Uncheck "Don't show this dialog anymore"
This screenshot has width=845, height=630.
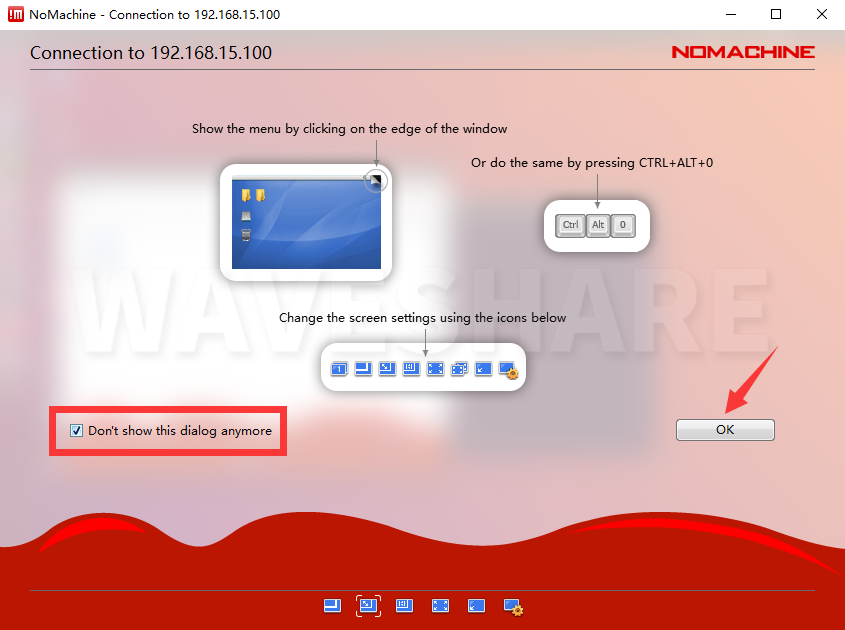coord(77,431)
